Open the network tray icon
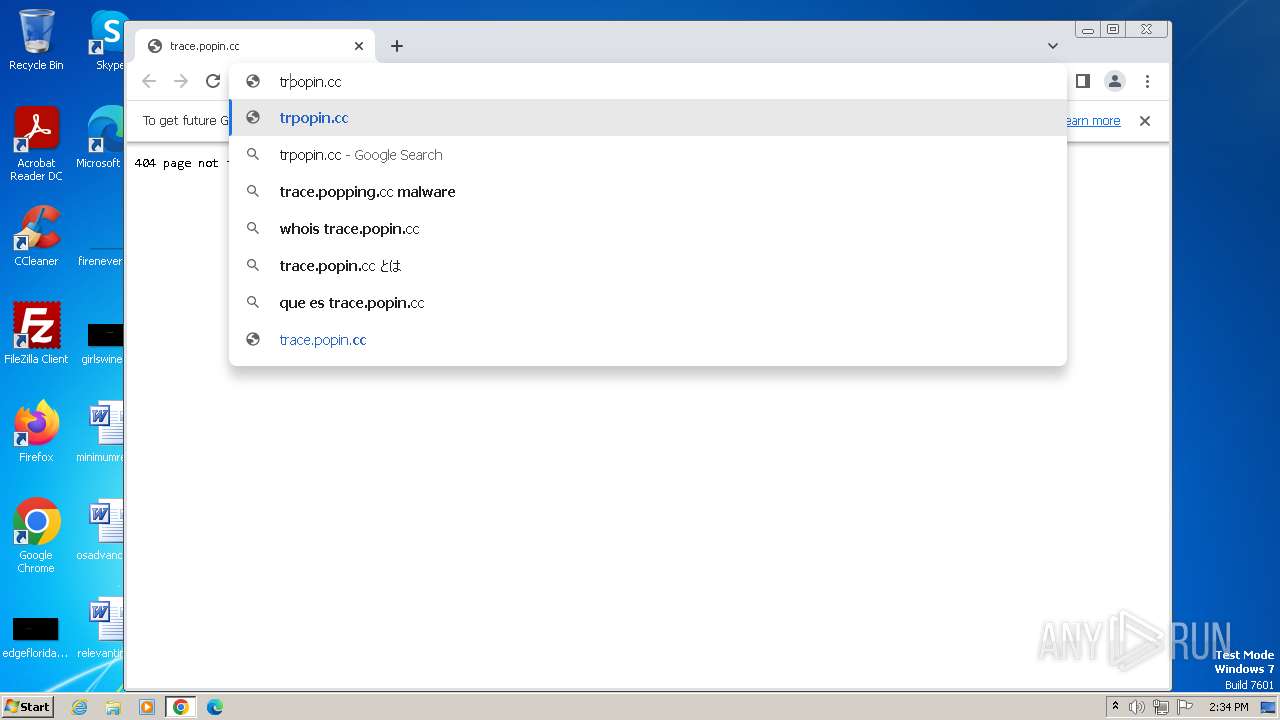This screenshot has width=1280, height=720. (x=1161, y=707)
